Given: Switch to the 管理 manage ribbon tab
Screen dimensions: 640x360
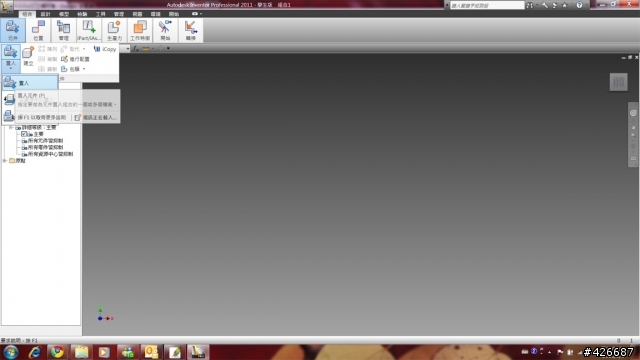Looking at the screenshot, I should point(119,14).
